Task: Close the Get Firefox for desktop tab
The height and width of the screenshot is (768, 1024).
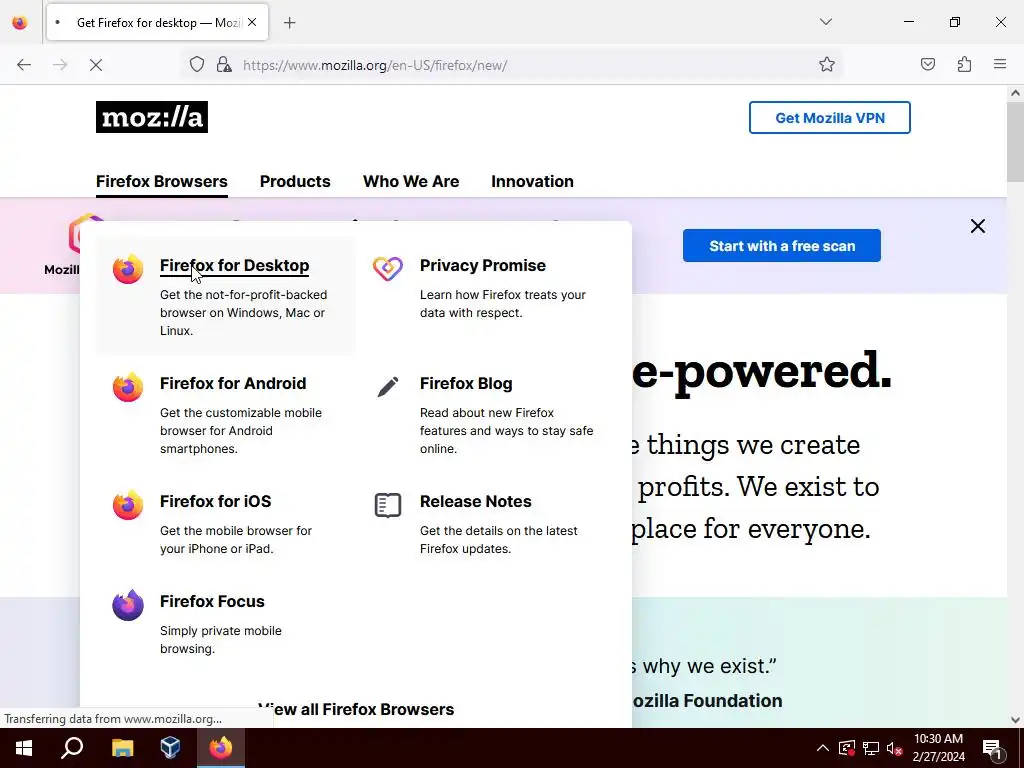Action: (252, 22)
